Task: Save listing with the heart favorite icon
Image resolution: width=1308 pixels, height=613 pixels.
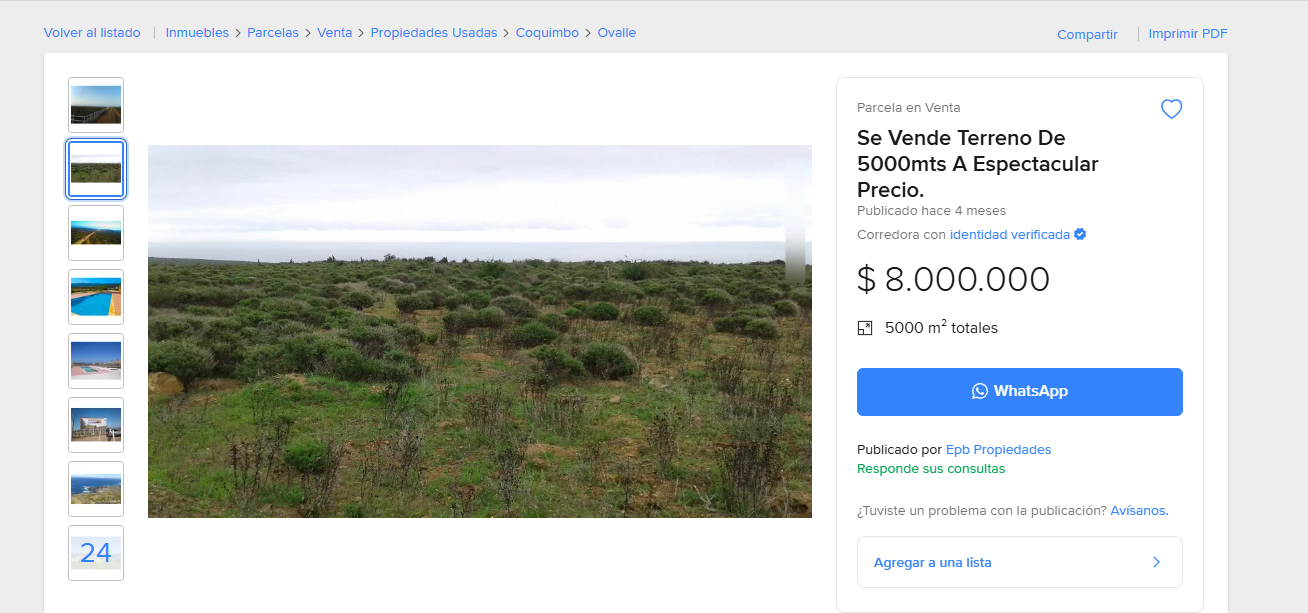Action: 1171,109
